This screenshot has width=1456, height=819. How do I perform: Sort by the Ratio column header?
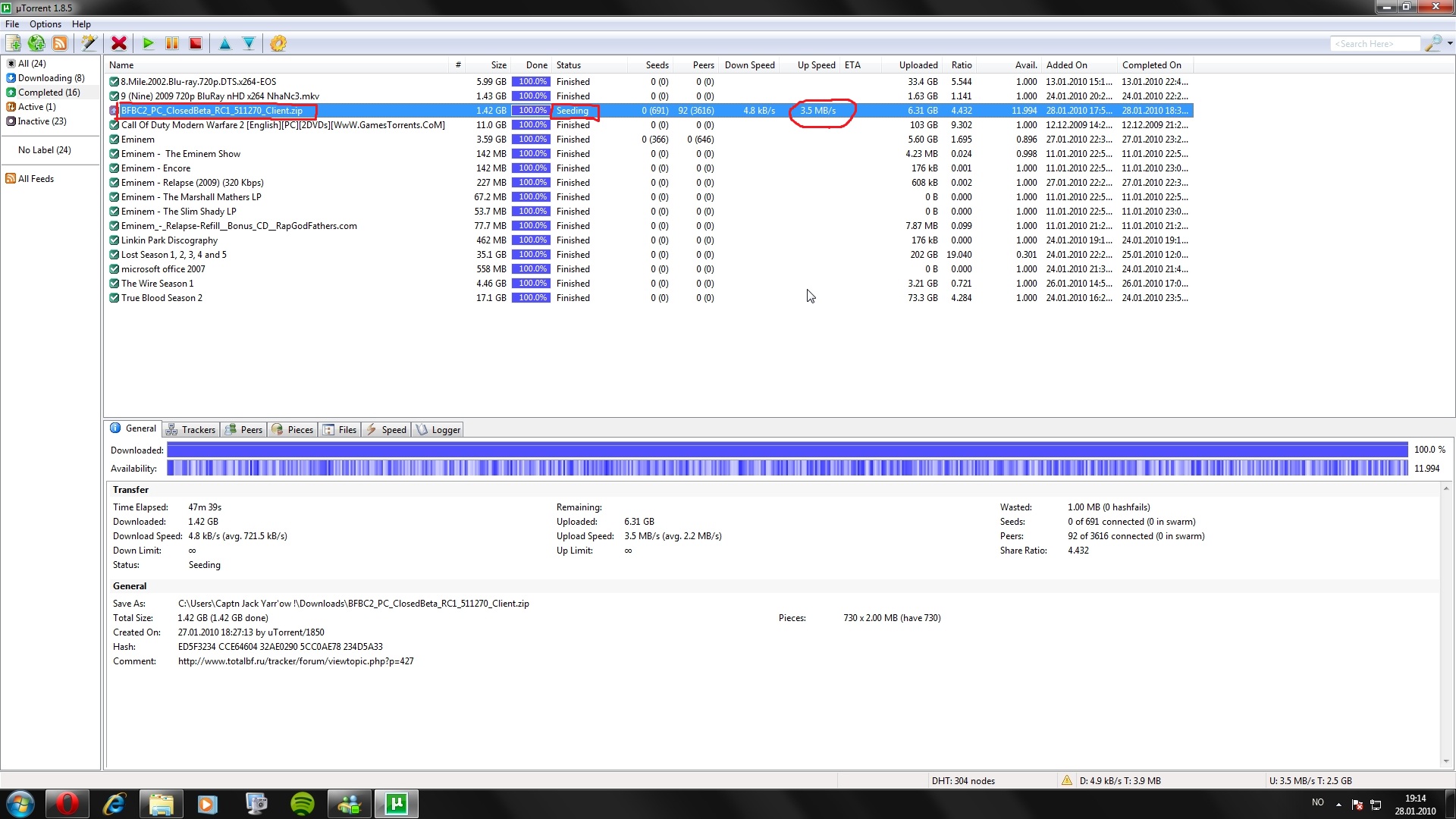[959, 65]
